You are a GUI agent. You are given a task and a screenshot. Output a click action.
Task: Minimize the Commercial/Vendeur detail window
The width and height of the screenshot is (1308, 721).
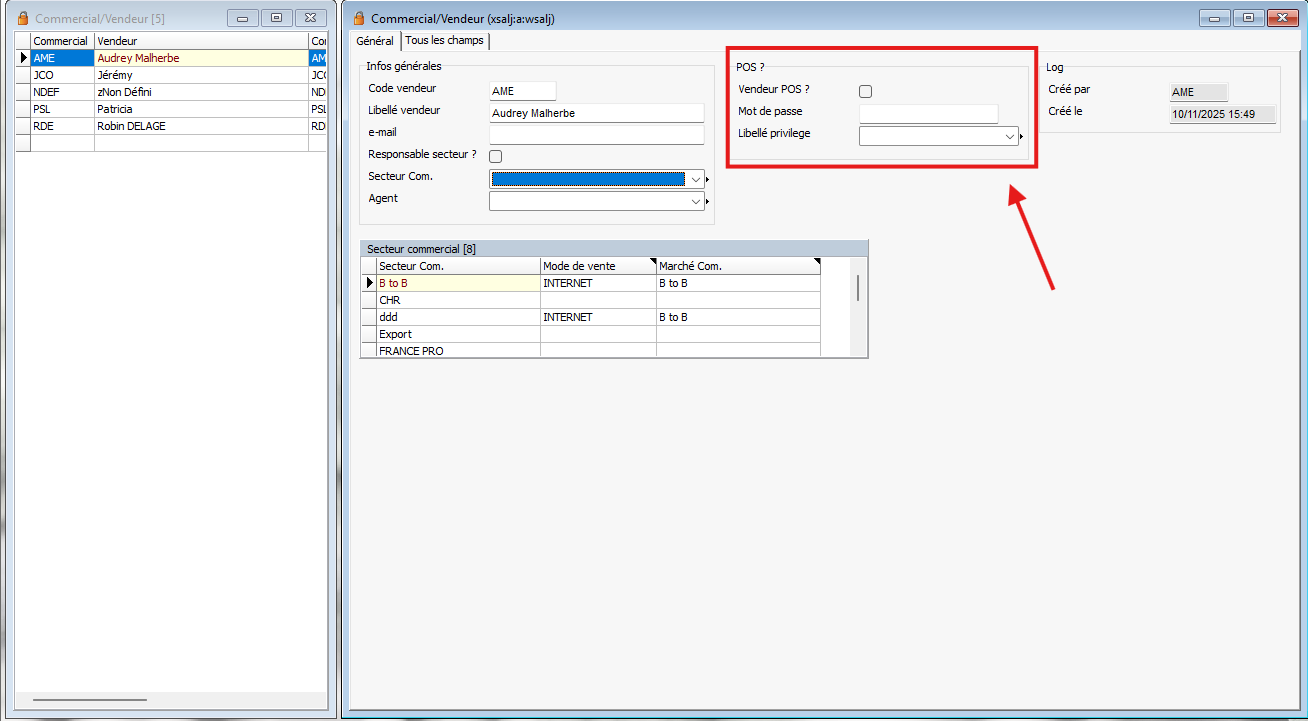point(1216,18)
